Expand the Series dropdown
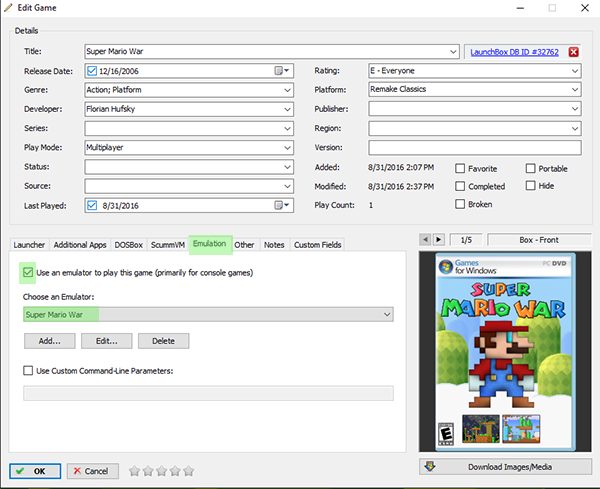 tap(287, 129)
